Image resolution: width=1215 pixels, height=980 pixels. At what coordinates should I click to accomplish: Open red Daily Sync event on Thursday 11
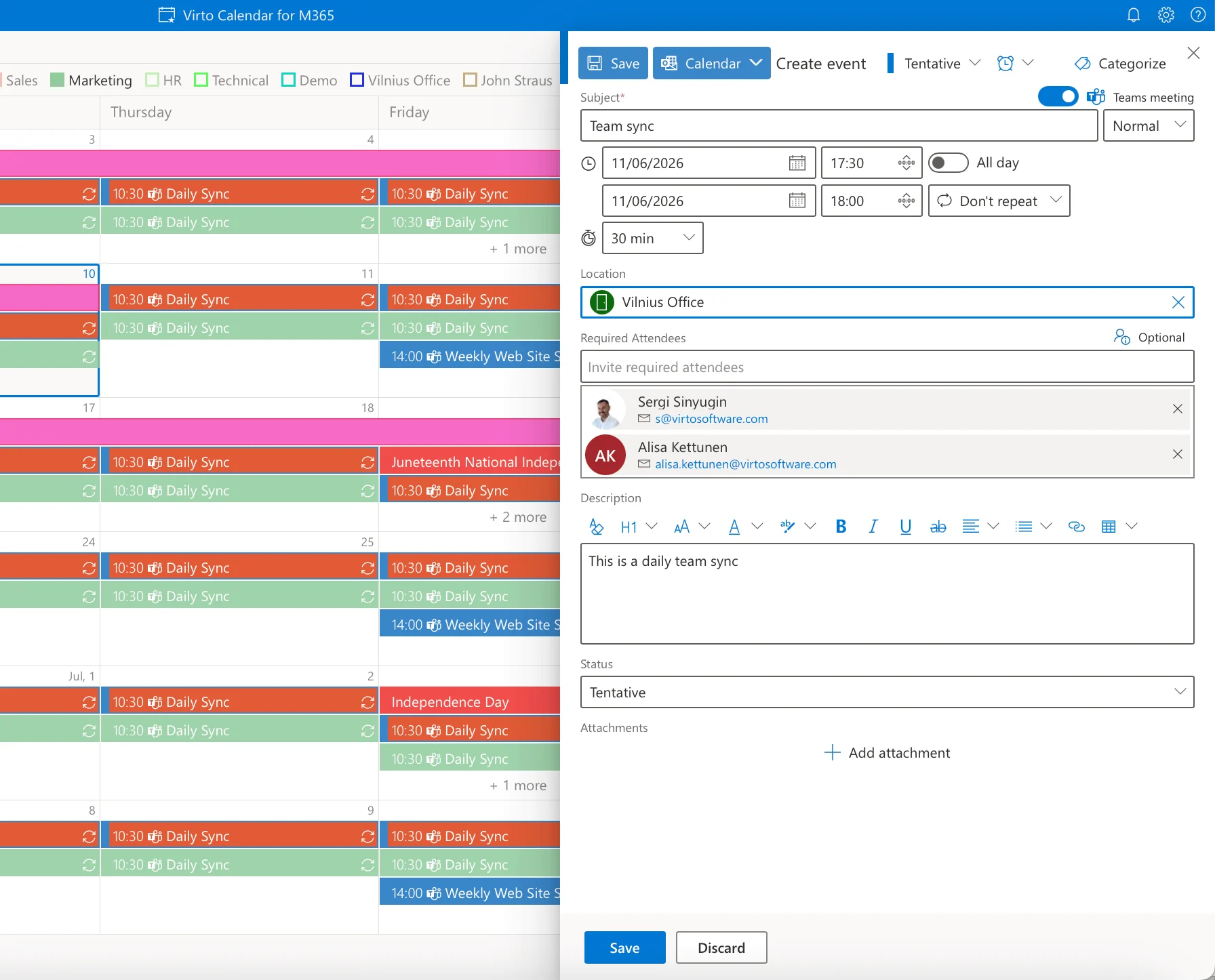(240, 299)
